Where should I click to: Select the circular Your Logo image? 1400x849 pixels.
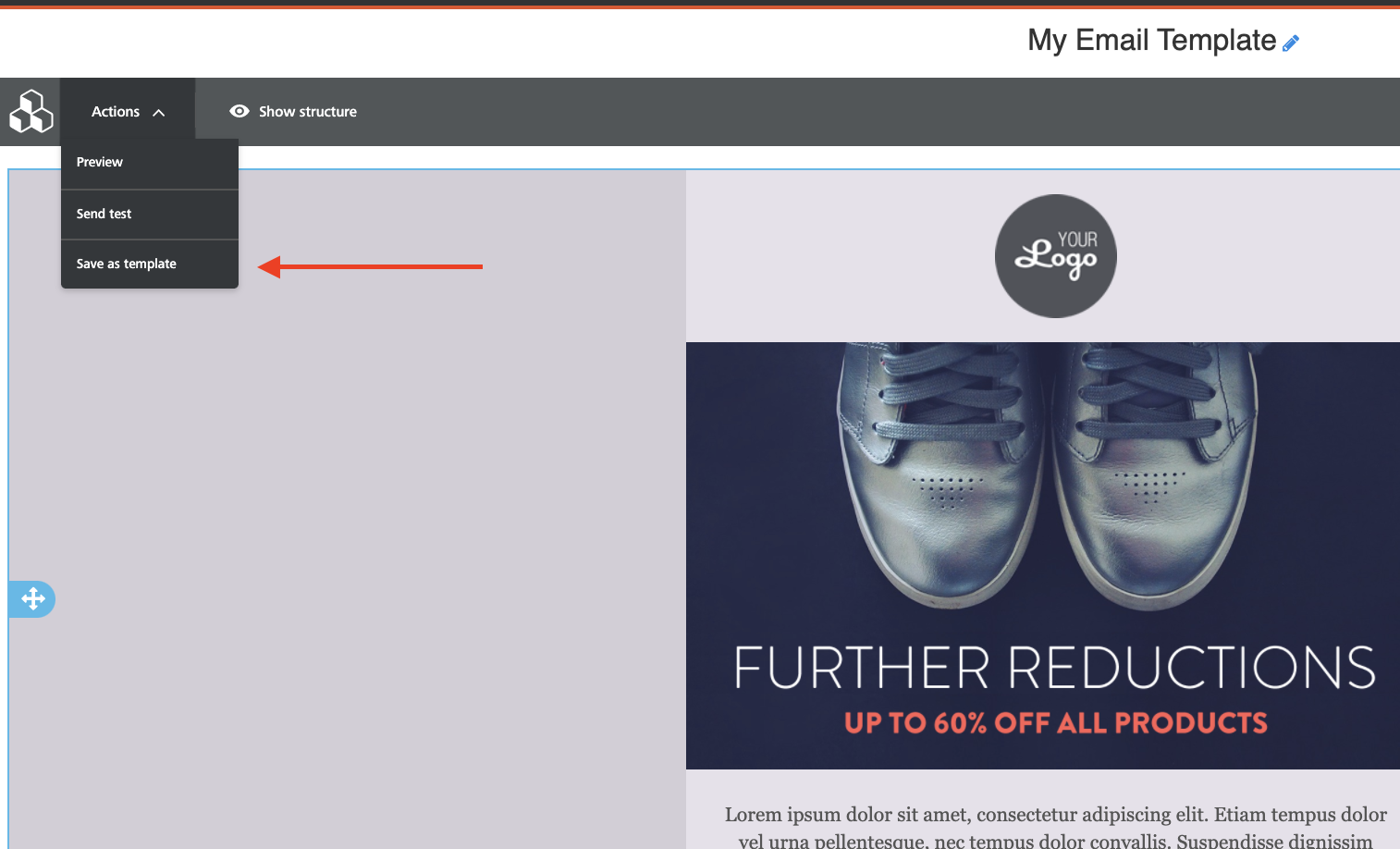(1055, 256)
